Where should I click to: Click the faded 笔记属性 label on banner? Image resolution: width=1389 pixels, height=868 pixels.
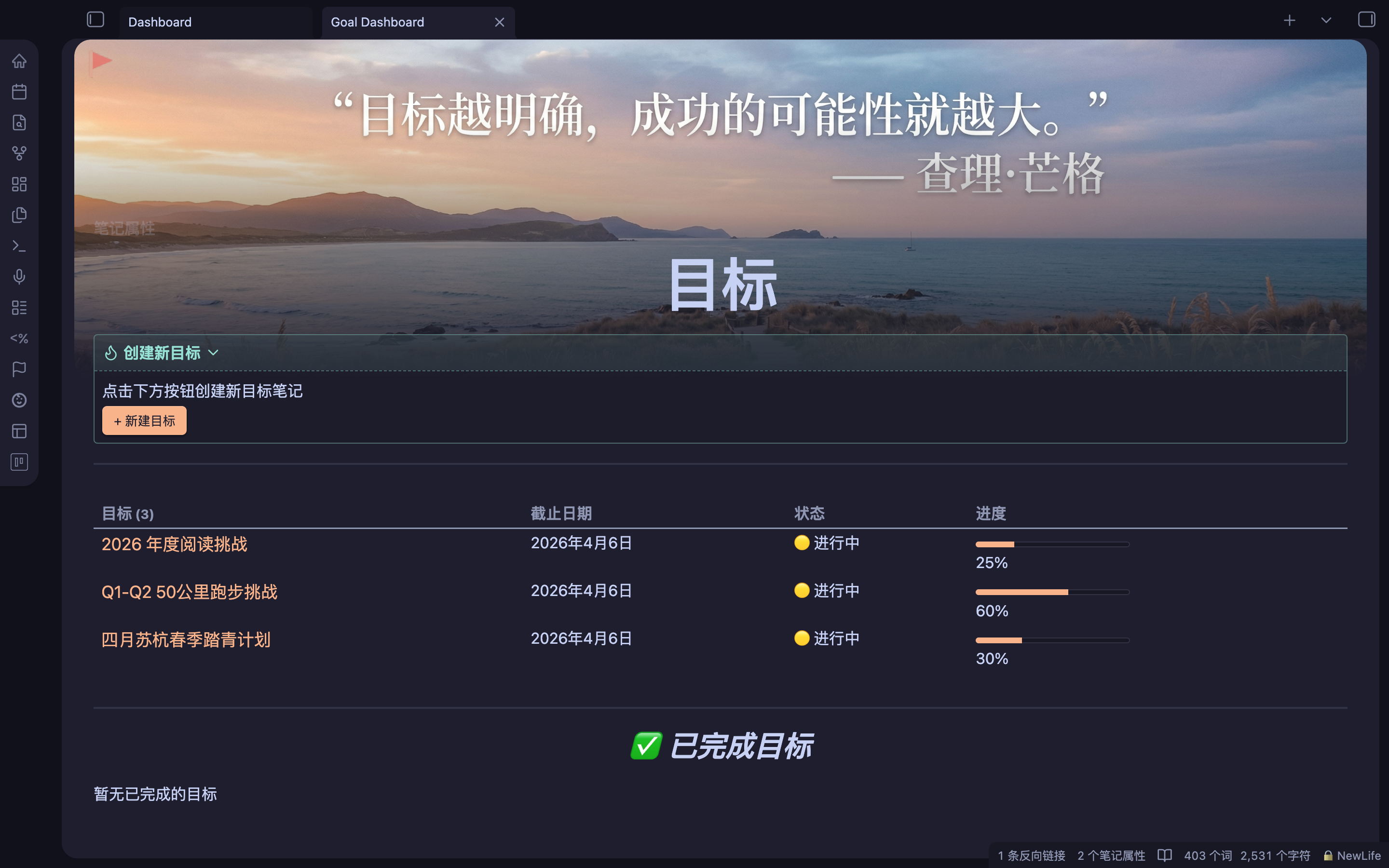[x=124, y=228]
